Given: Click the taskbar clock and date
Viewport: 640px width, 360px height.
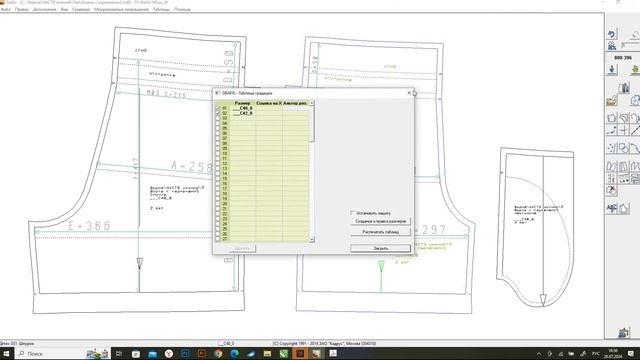Looking at the screenshot, I should point(613,353).
